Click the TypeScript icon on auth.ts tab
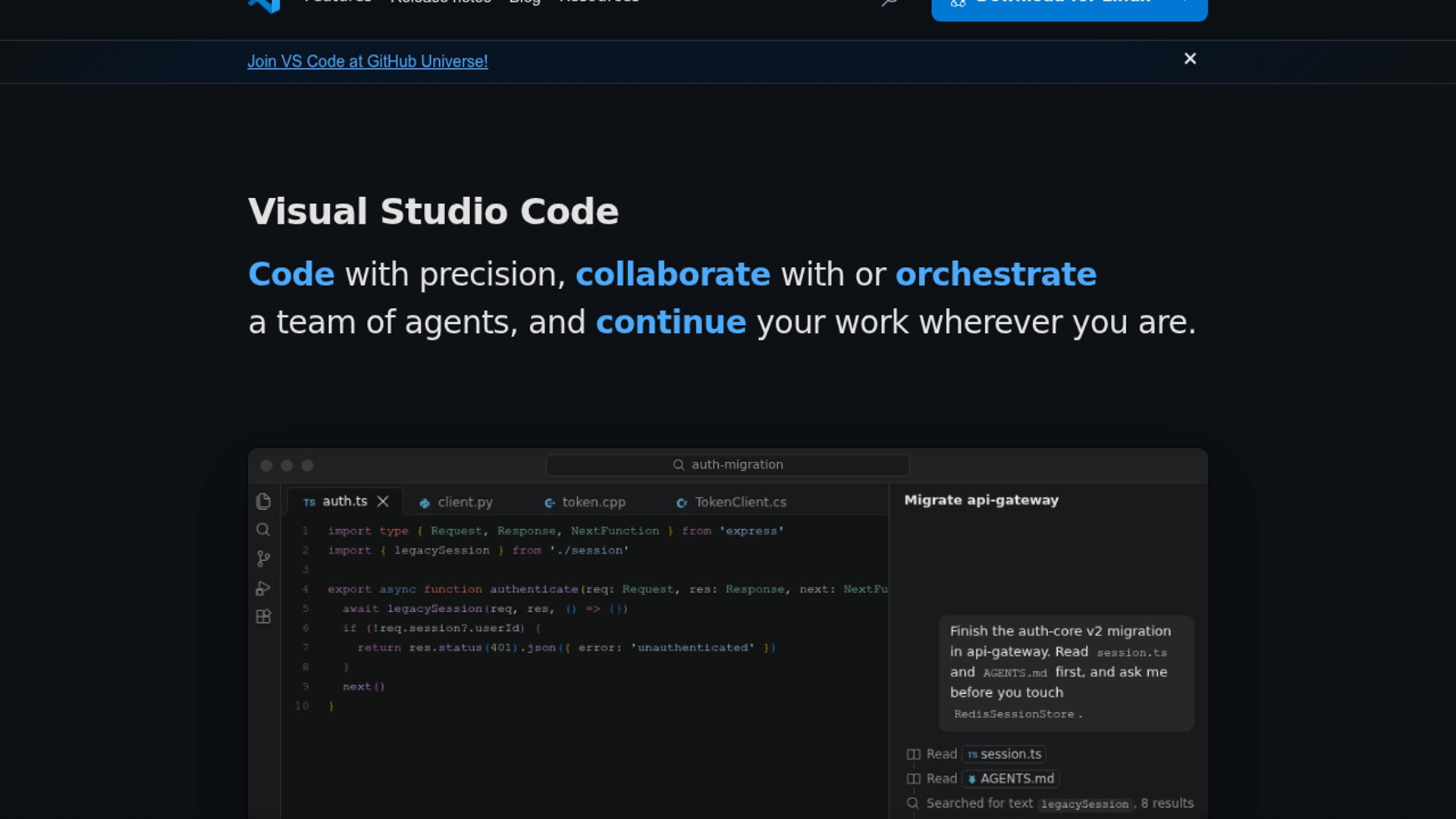Screen dimensions: 1456x819 click(x=309, y=502)
